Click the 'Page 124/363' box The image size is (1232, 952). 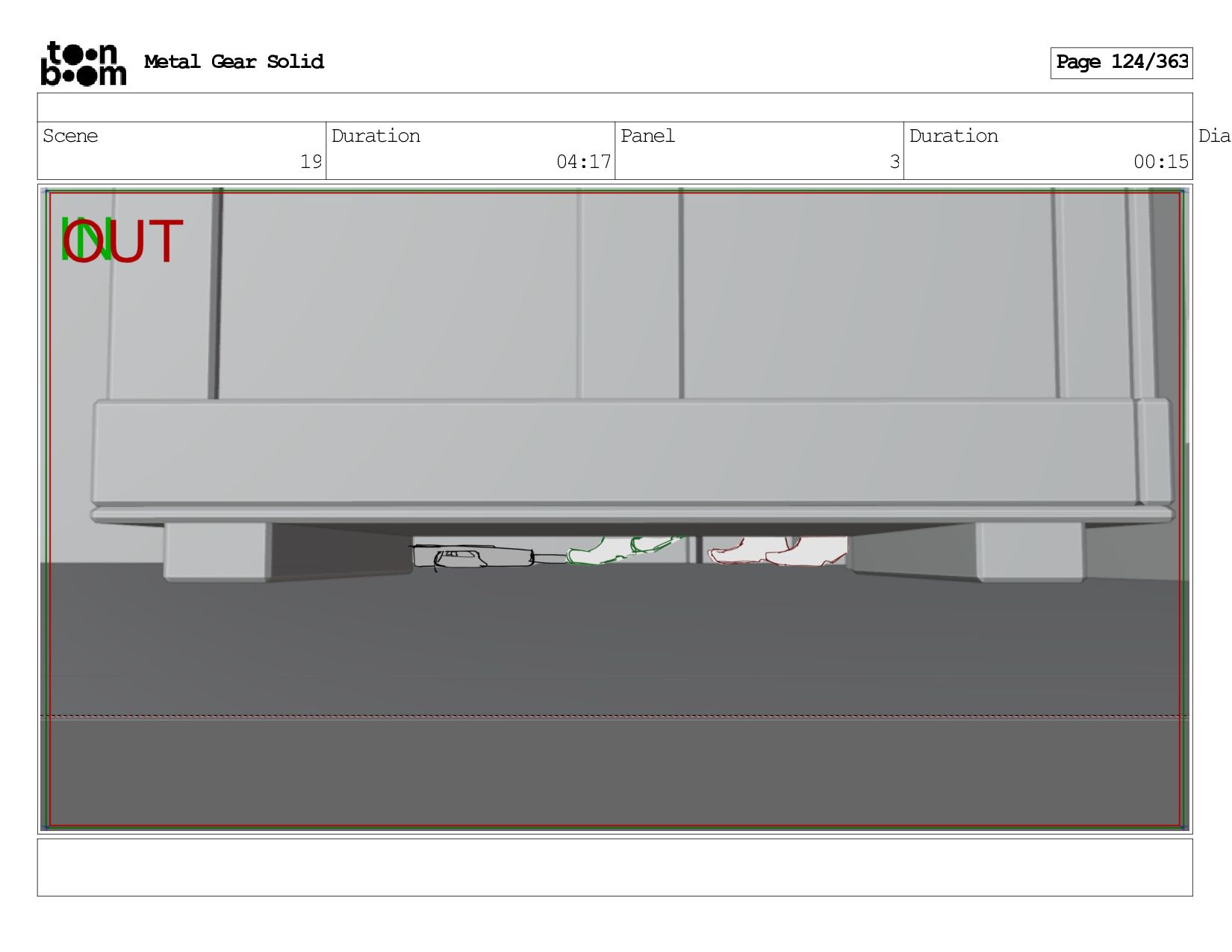click(1121, 63)
